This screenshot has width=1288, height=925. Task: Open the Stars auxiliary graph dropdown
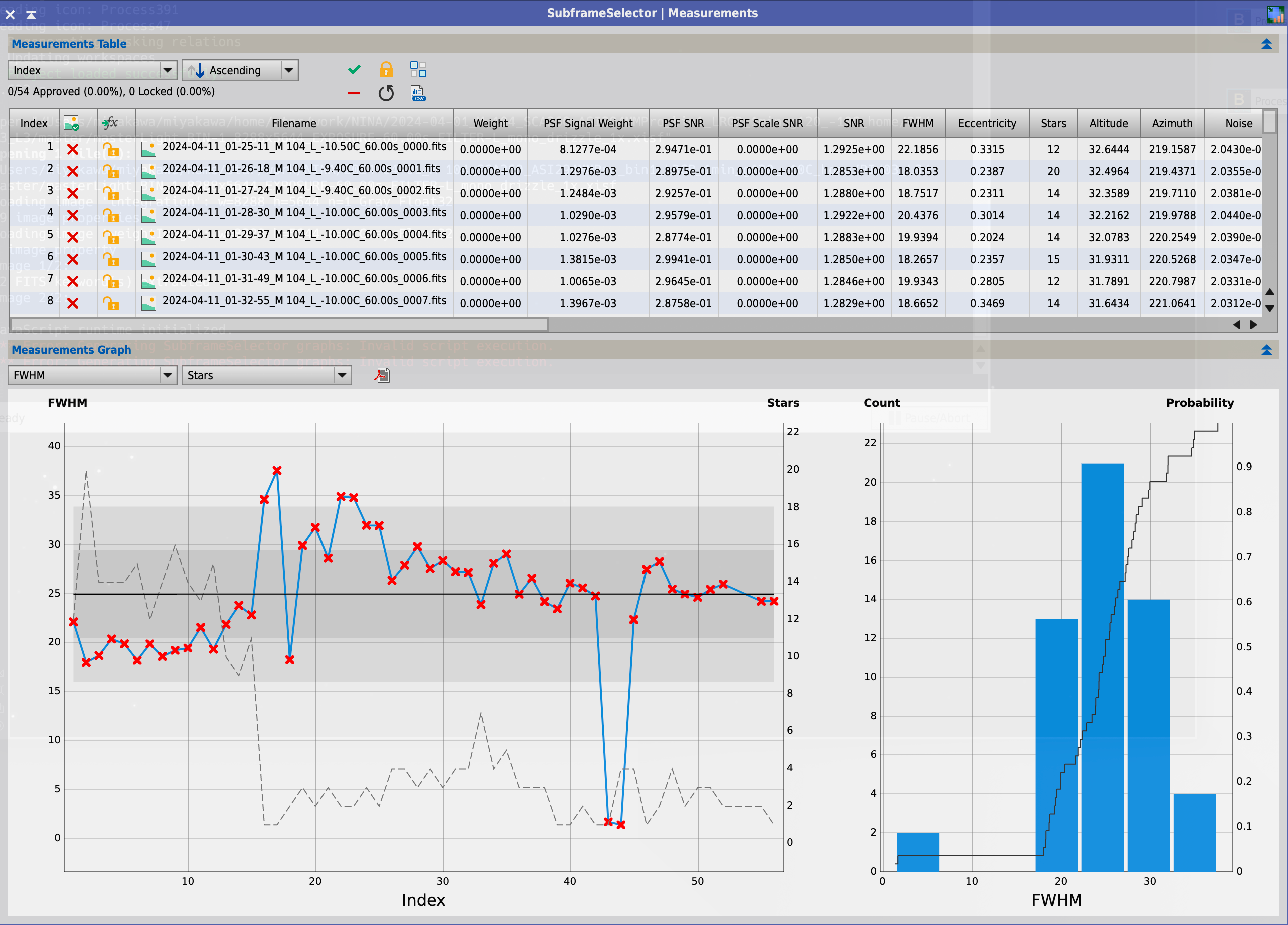[x=267, y=375]
